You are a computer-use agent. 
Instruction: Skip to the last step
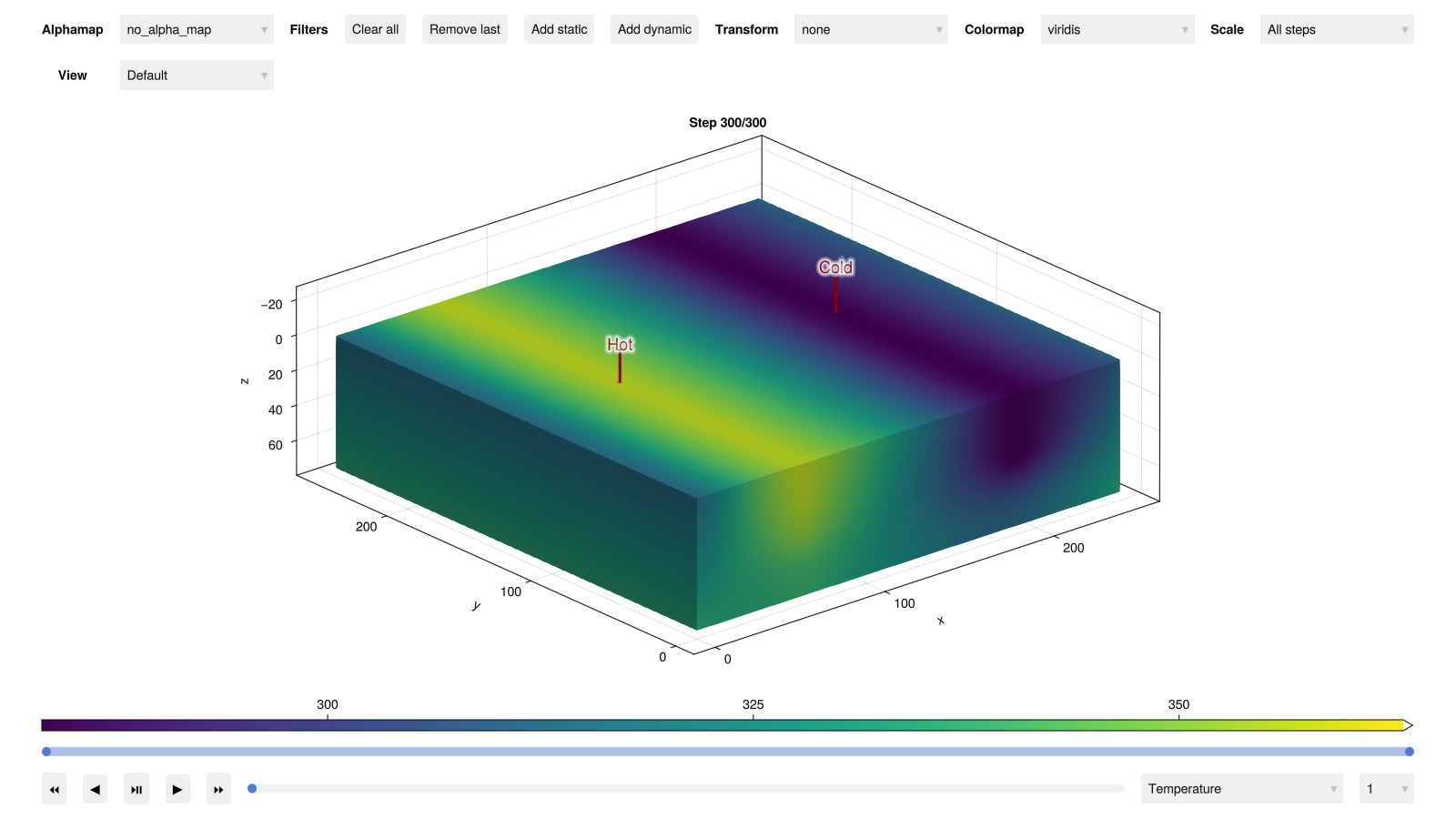218,789
